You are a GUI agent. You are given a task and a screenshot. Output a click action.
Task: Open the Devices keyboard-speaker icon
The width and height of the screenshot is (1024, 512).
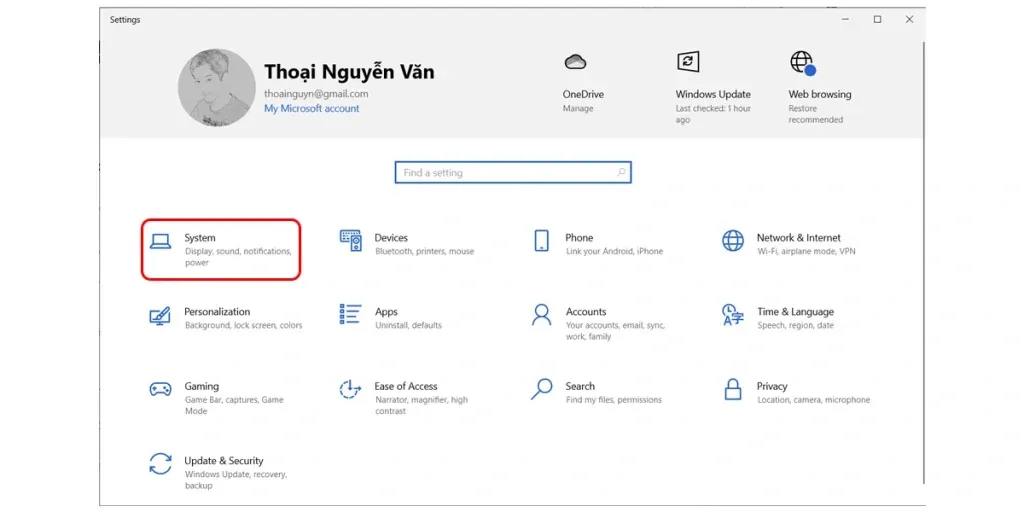[351, 241]
